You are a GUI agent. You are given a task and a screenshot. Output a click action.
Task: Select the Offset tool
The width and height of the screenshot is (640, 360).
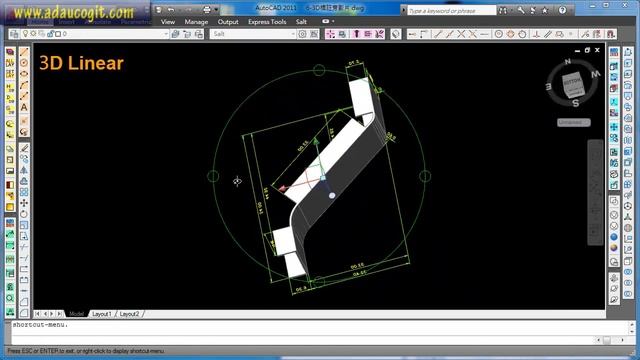coord(24,181)
